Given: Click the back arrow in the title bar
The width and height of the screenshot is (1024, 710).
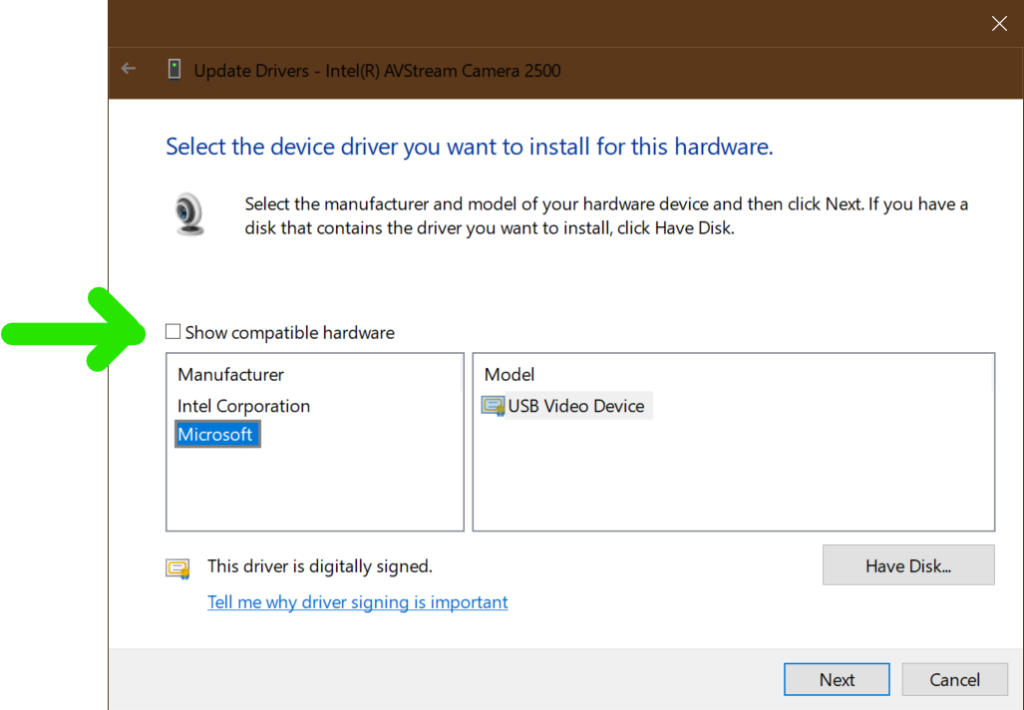Looking at the screenshot, I should [x=128, y=69].
